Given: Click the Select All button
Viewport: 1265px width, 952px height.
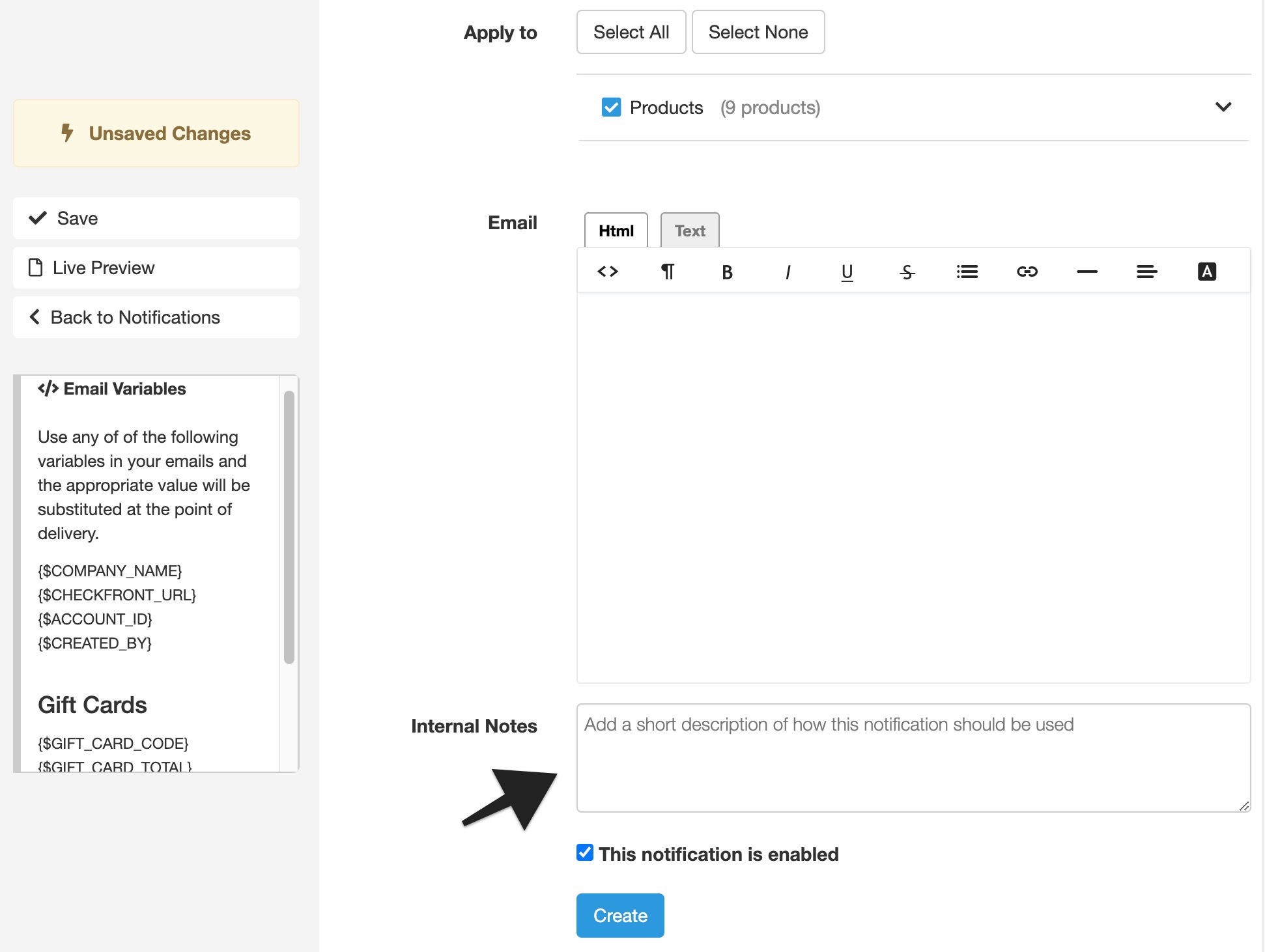Looking at the screenshot, I should pos(631,32).
